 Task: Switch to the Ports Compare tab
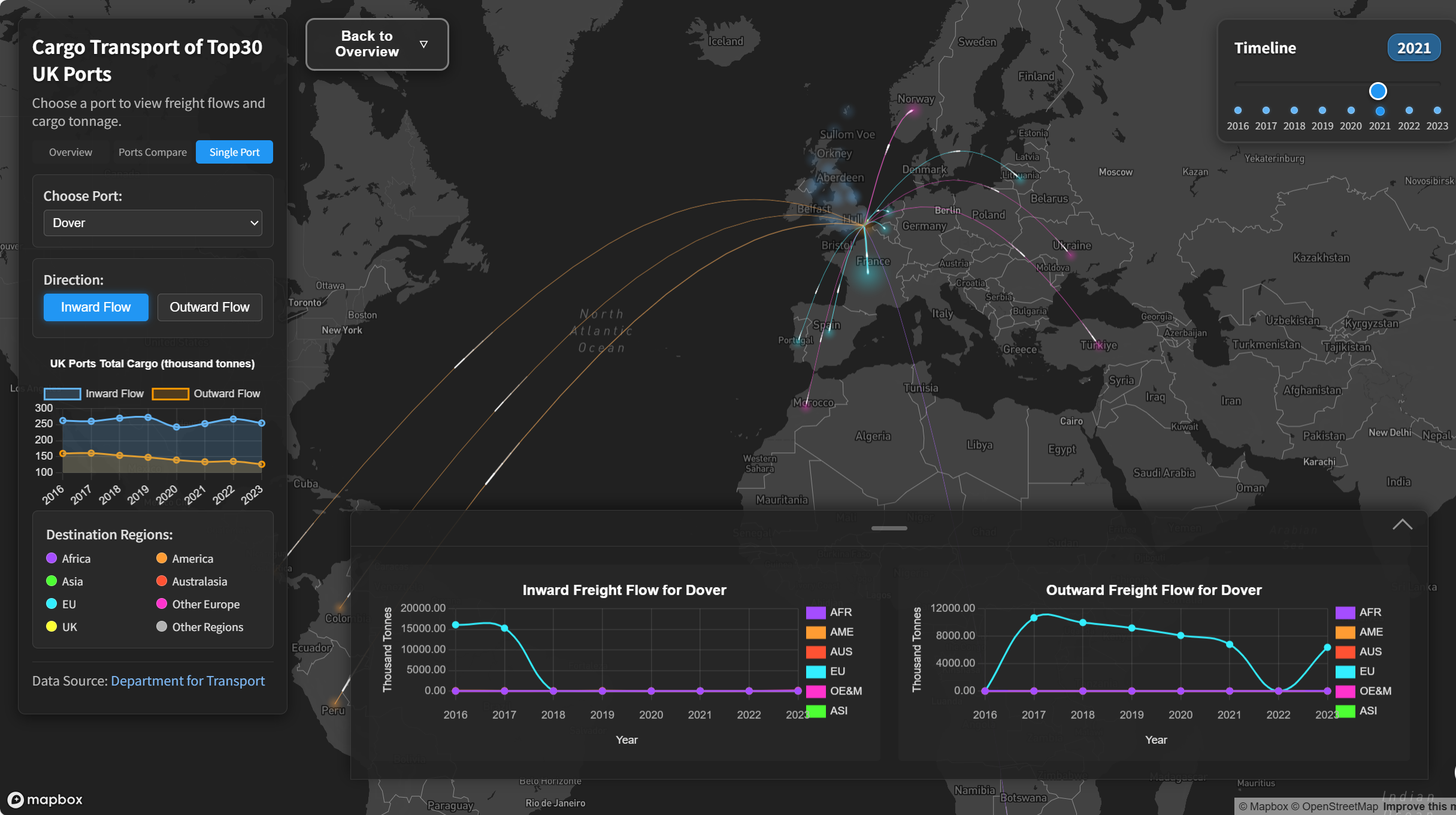tap(152, 152)
